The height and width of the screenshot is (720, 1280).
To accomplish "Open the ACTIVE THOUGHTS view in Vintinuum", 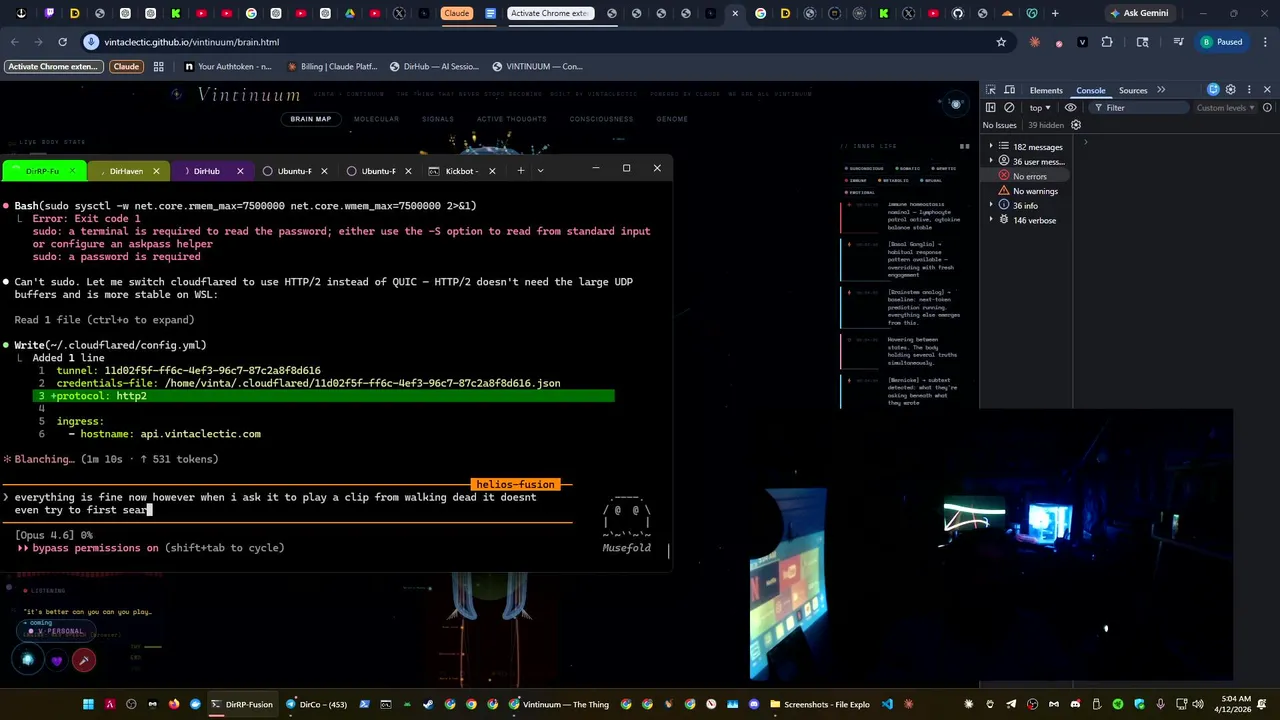I will [511, 119].
